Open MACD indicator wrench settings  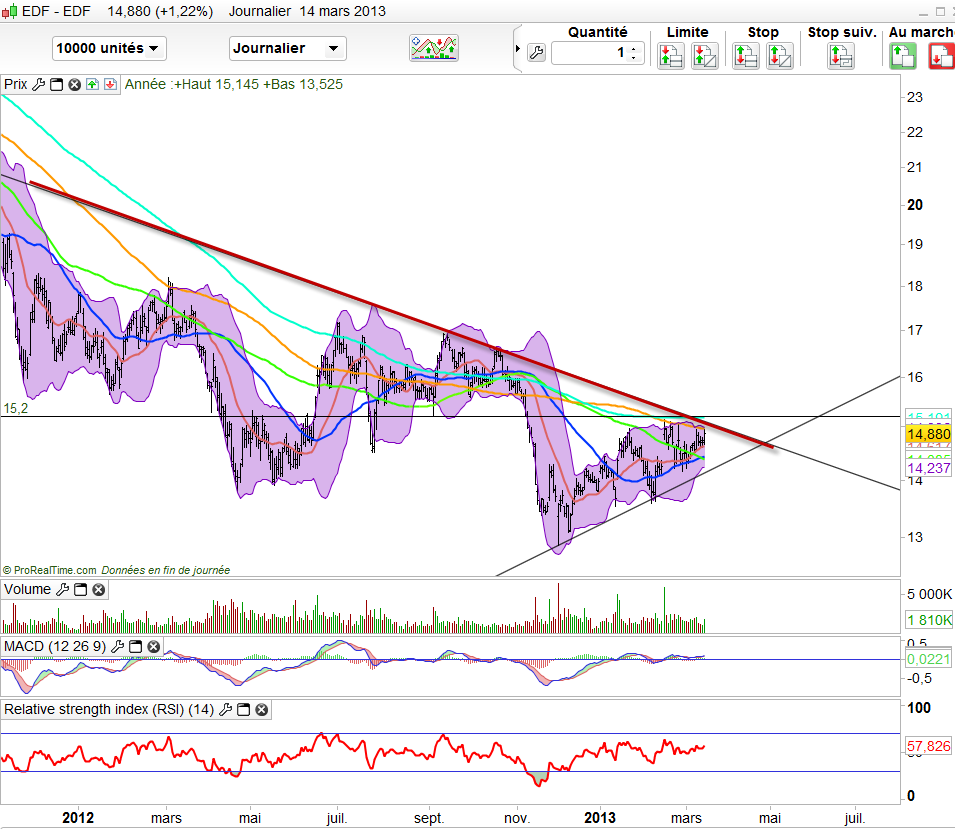tap(117, 648)
